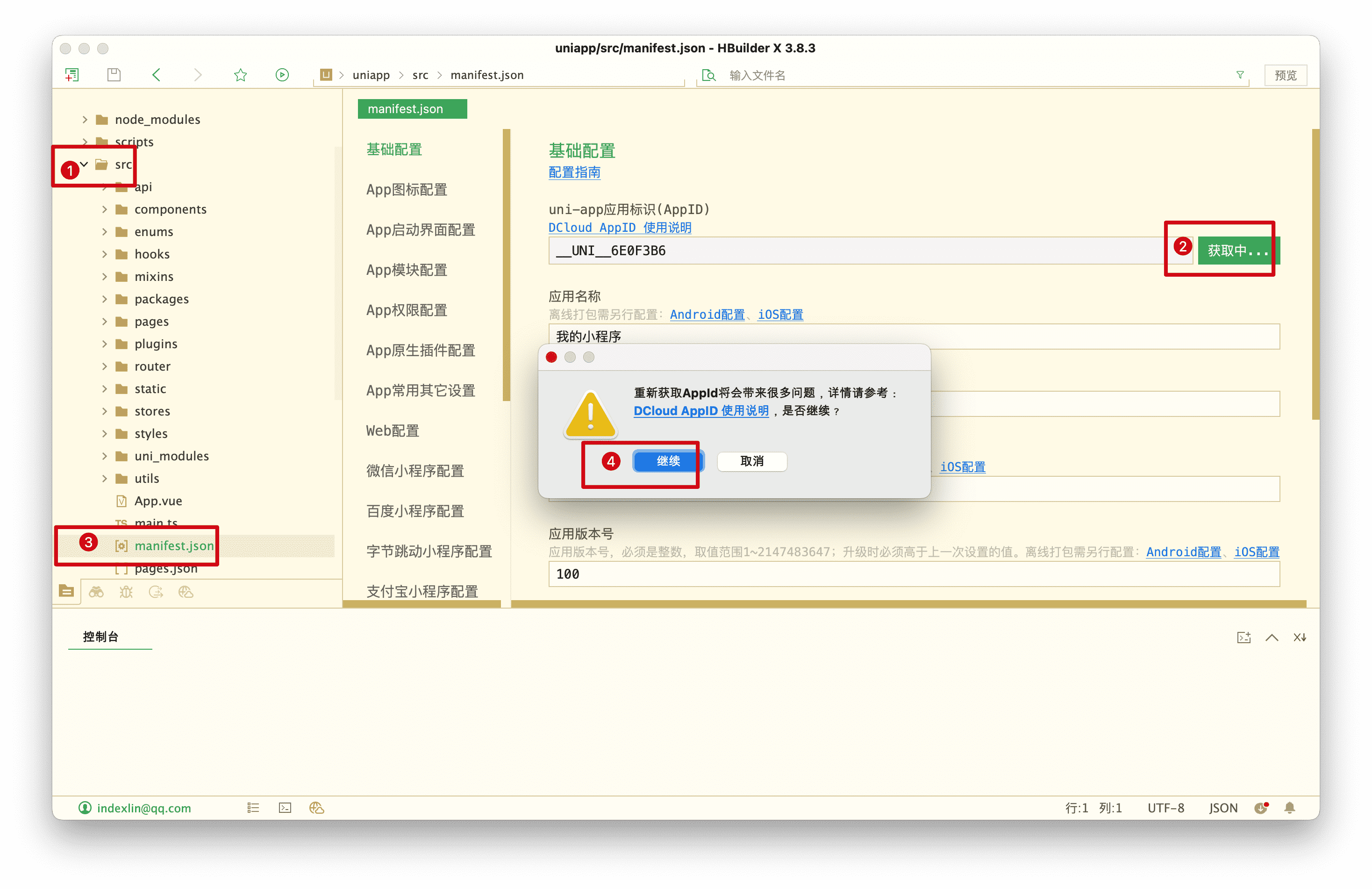This screenshot has height=889, width=1372.
Task: Expand the enums folder
Action: [104, 232]
